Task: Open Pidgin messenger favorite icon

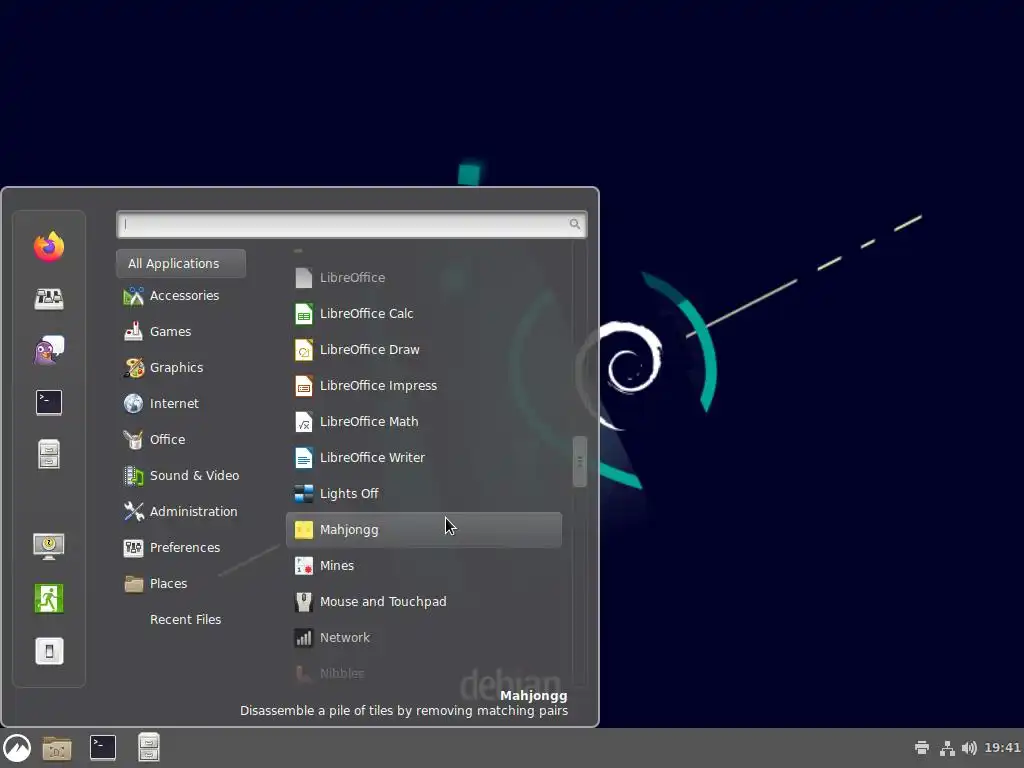Action: click(x=49, y=351)
